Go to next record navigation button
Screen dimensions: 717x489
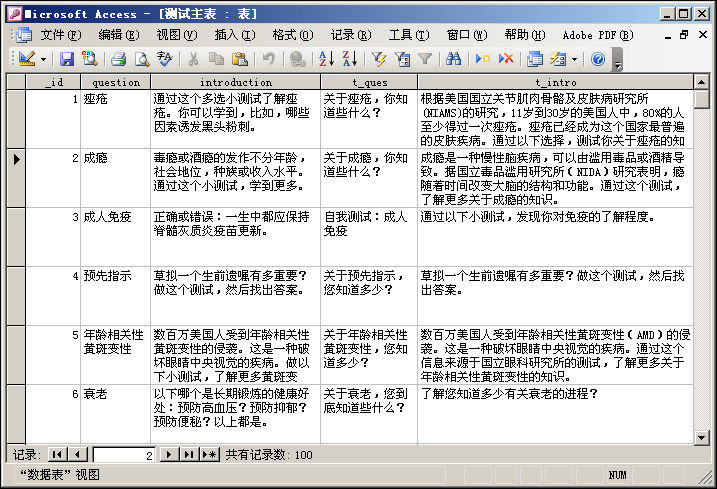(x=169, y=455)
